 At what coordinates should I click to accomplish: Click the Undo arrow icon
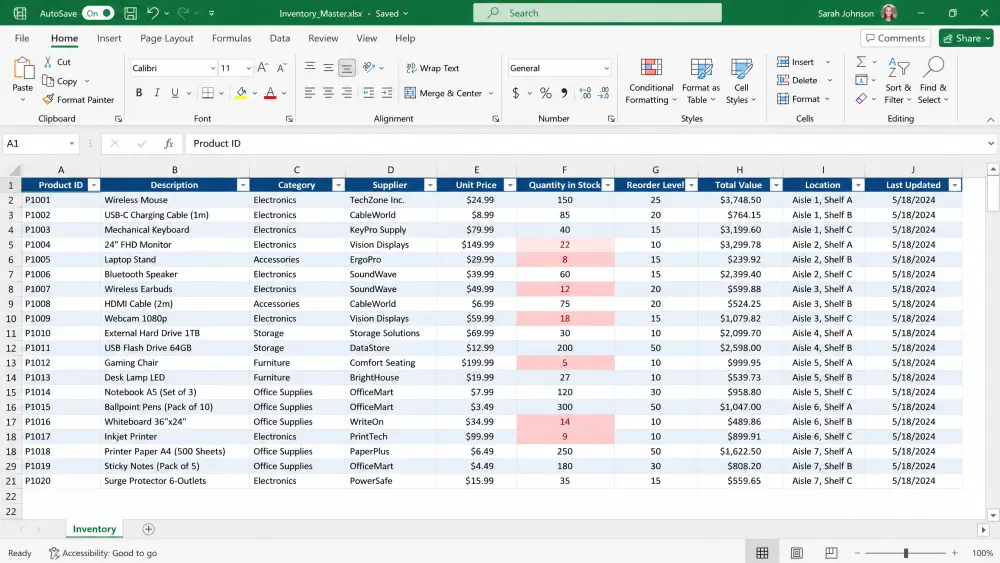point(152,13)
